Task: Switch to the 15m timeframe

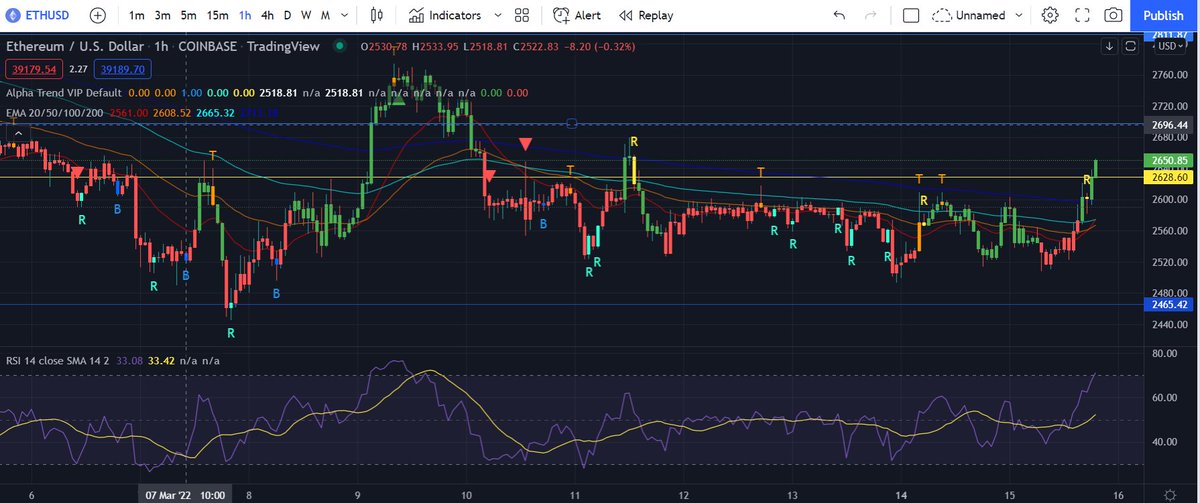Action: [217, 15]
